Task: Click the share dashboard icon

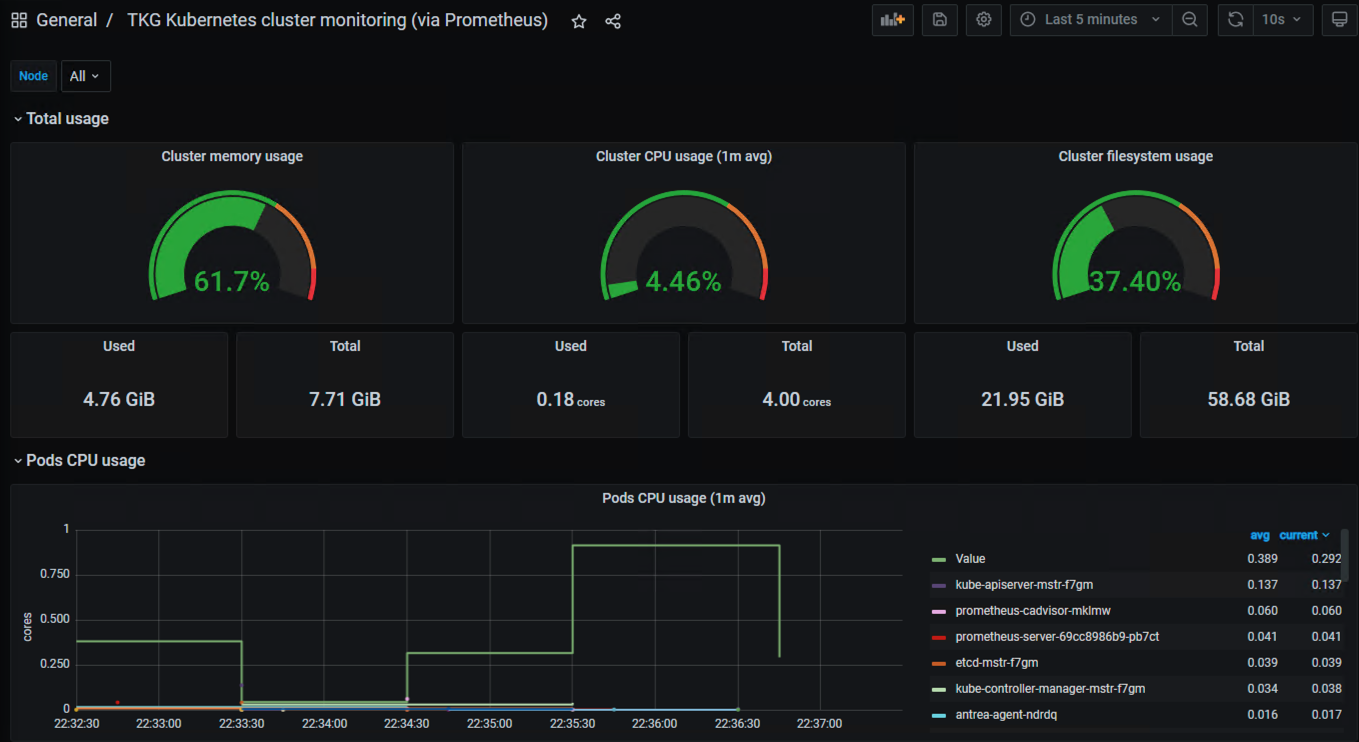Action: [x=613, y=21]
